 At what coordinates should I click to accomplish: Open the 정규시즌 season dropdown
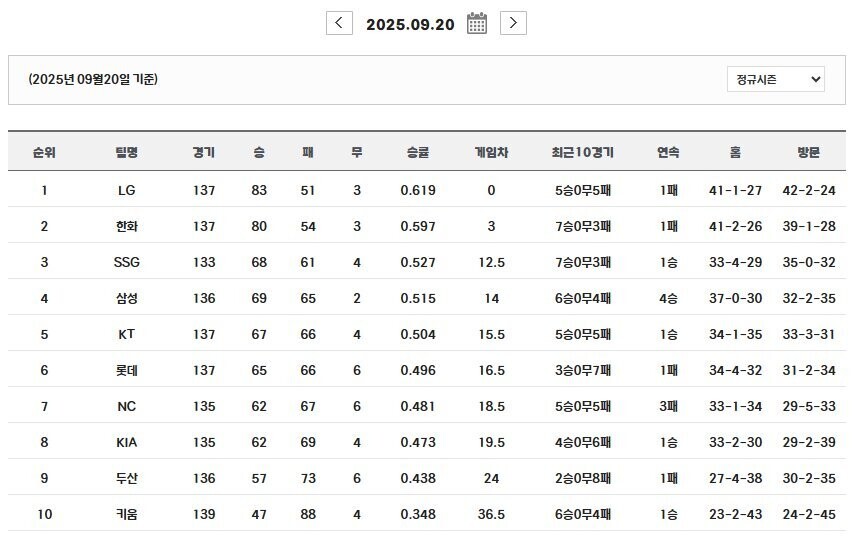775,79
